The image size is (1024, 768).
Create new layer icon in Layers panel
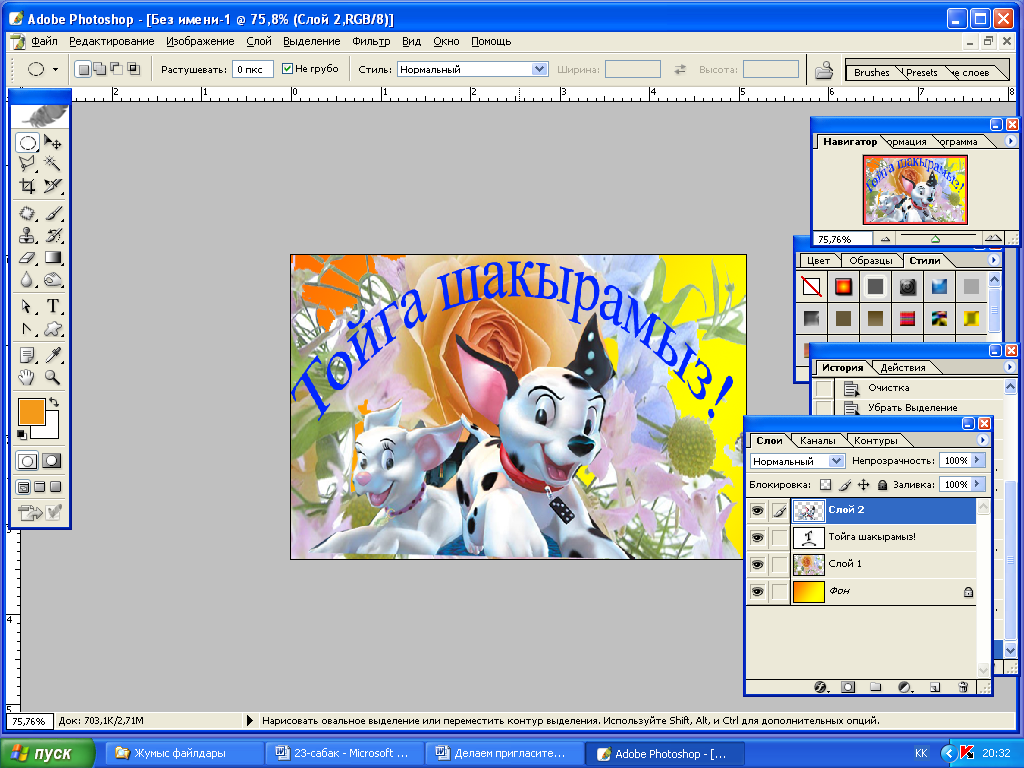[x=935, y=687]
